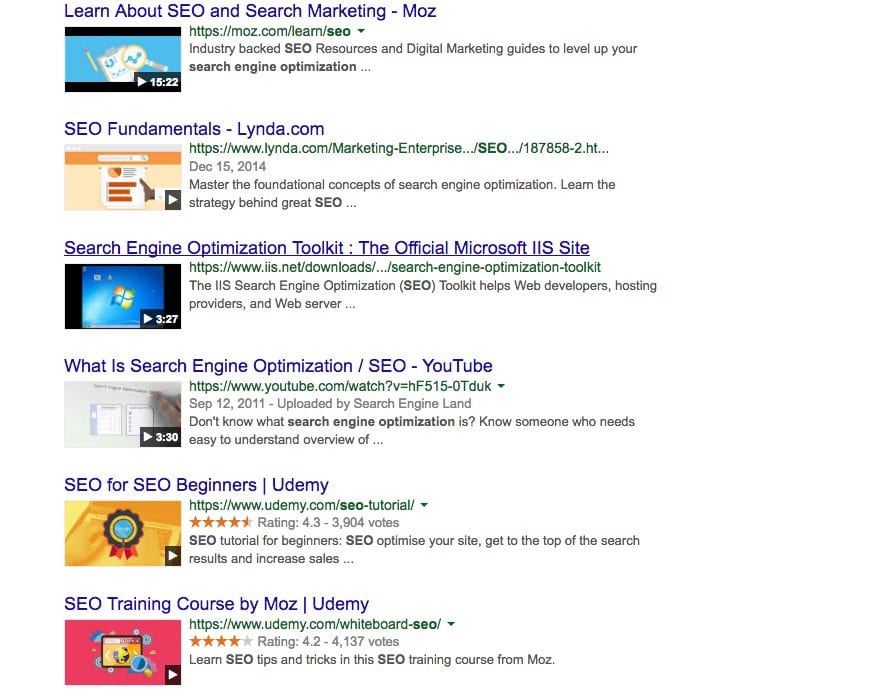Open the Learn About SEO Moz result title
The width and height of the screenshot is (884, 699).
(250, 11)
